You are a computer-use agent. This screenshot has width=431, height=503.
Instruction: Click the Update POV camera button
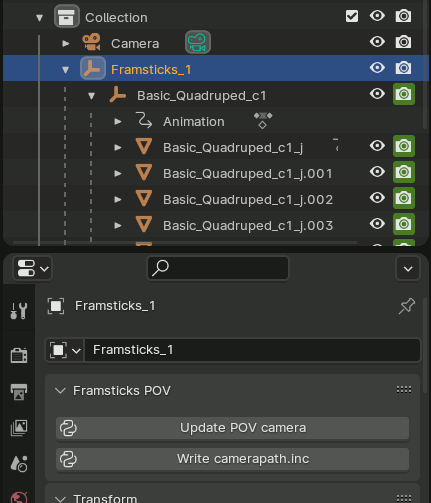232,428
